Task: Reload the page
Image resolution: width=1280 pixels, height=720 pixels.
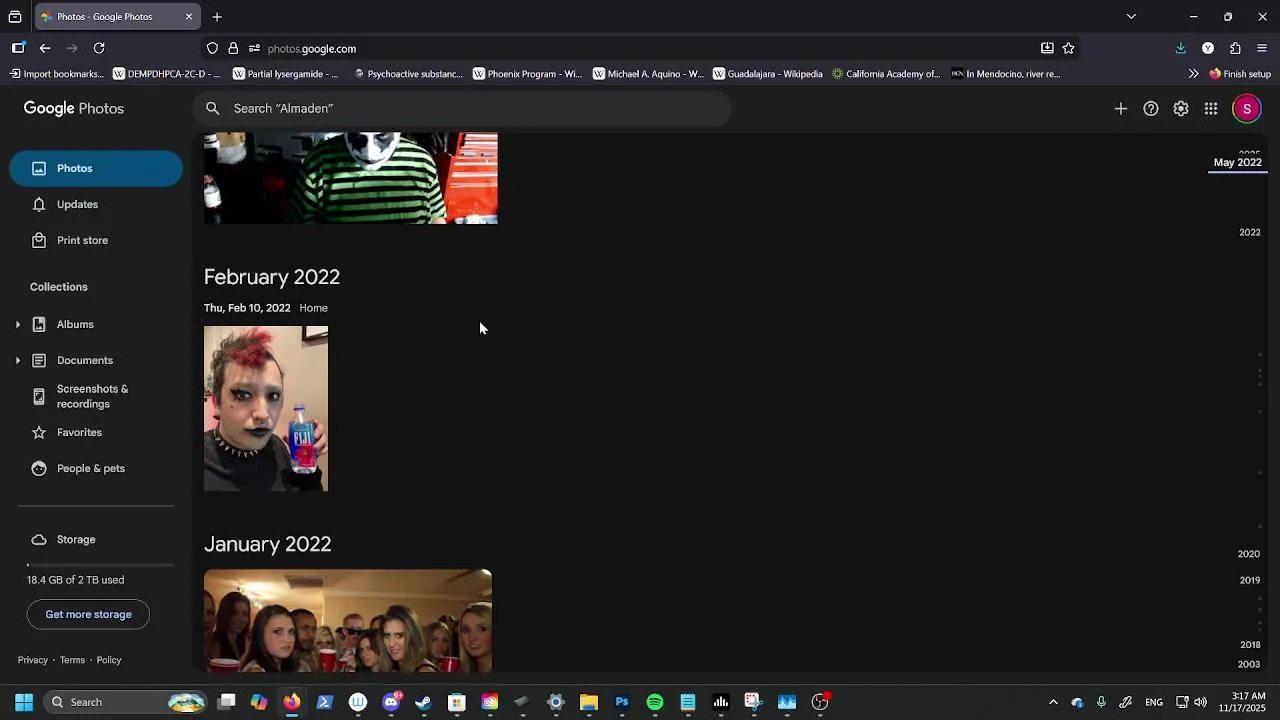Action: pos(99,48)
